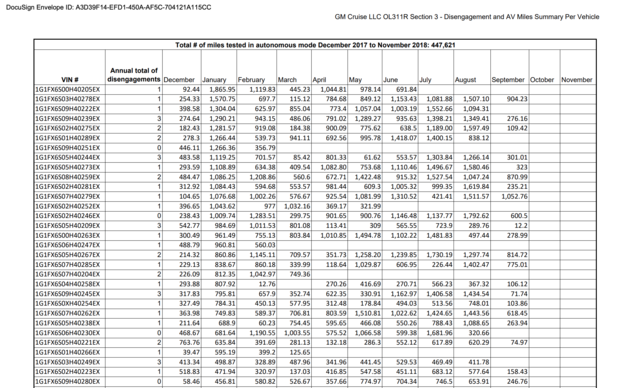Select the October column header

[x=542, y=80]
